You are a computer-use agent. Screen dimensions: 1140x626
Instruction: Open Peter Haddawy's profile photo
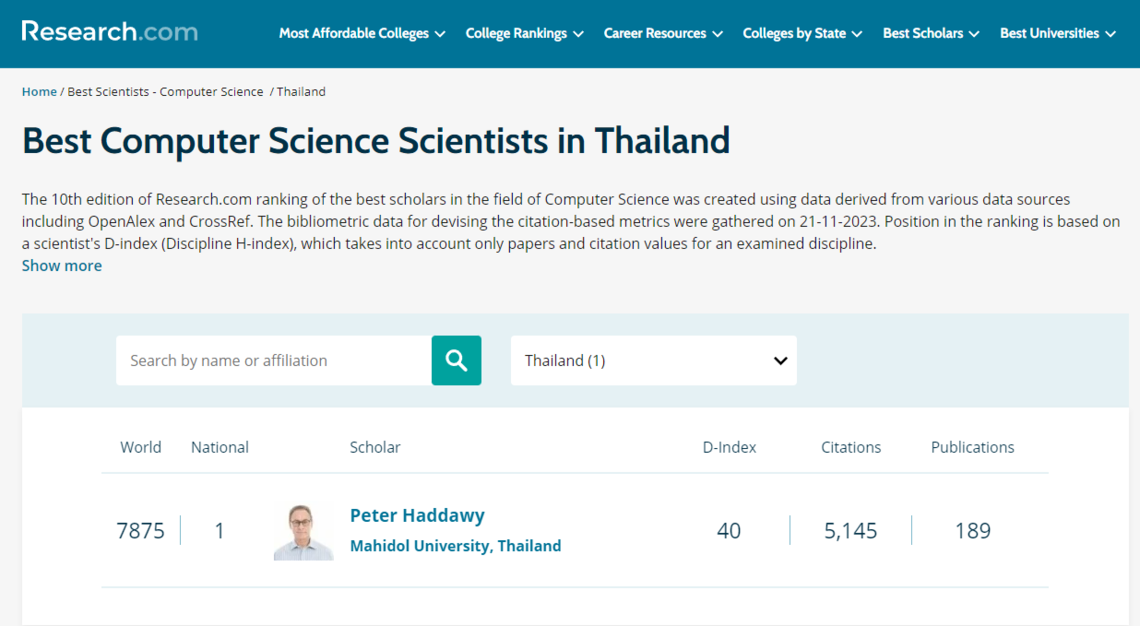click(303, 532)
